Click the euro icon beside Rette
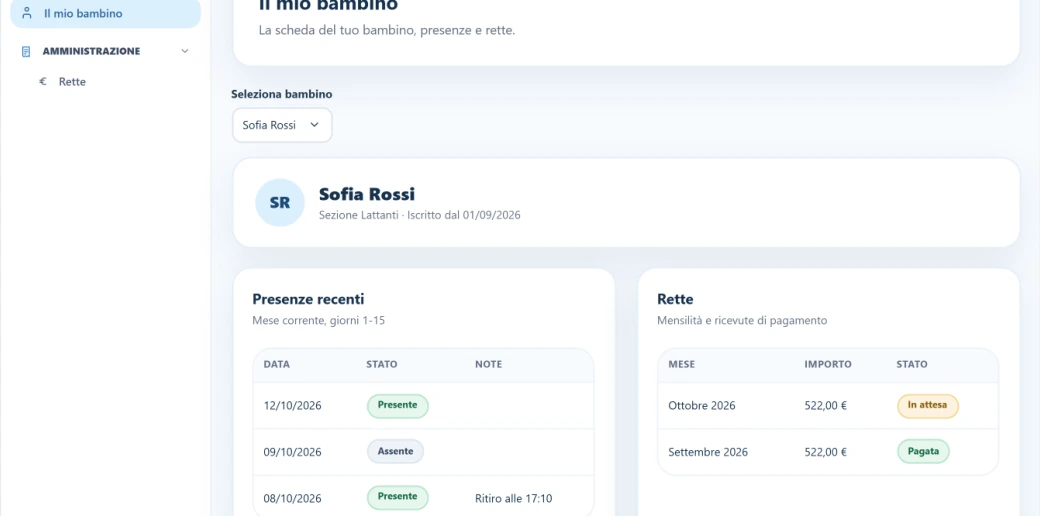Viewport: 1040px width, 517px height. point(43,82)
